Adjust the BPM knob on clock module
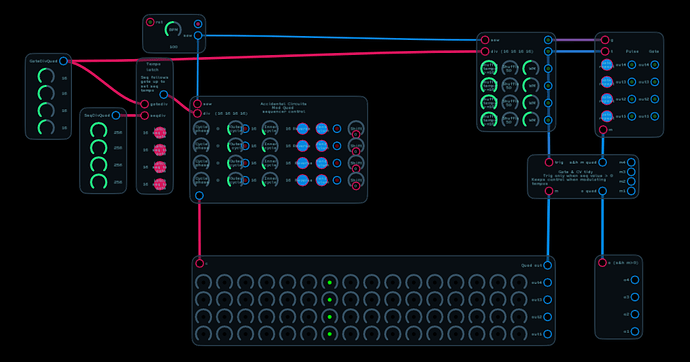The height and width of the screenshot is (362, 690). (173, 29)
